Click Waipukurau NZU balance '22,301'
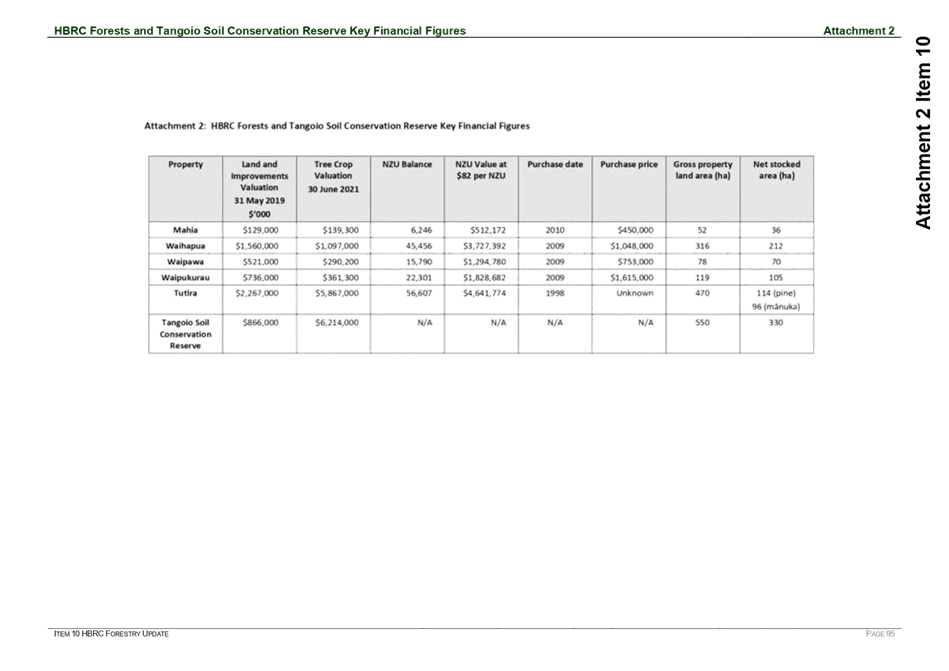Viewport: 949px width, 671px height. 419,277
